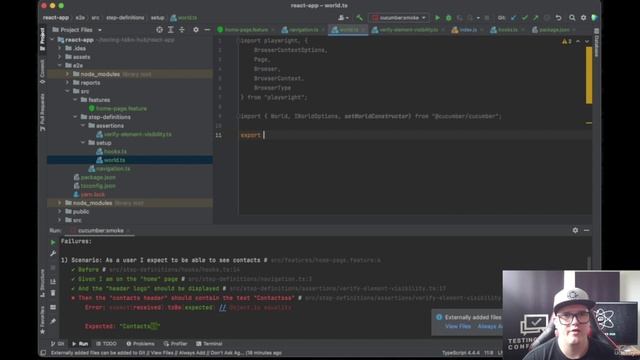
Task: Switch to home-page.feature editor tab
Action: point(247,30)
